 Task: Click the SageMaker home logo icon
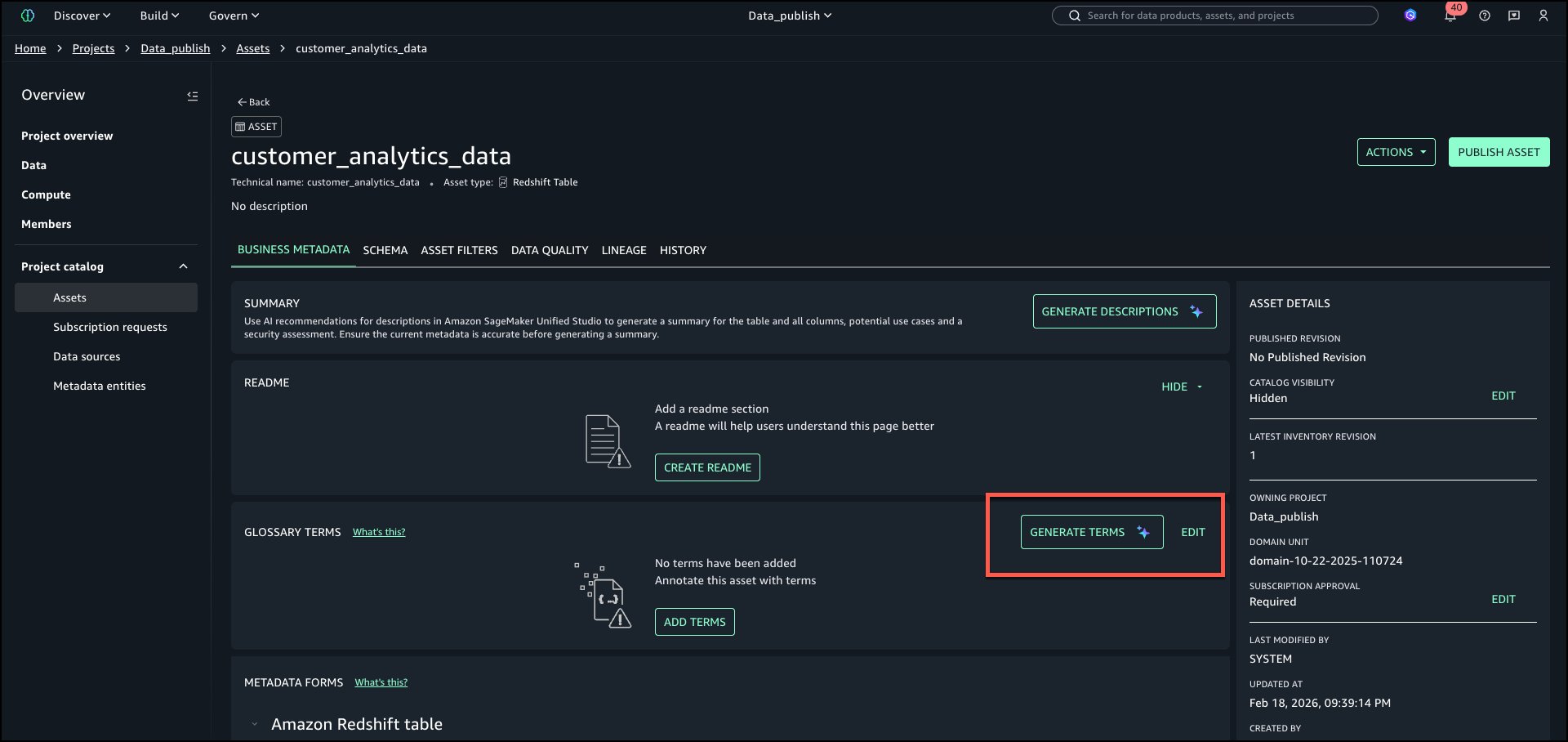coord(28,16)
